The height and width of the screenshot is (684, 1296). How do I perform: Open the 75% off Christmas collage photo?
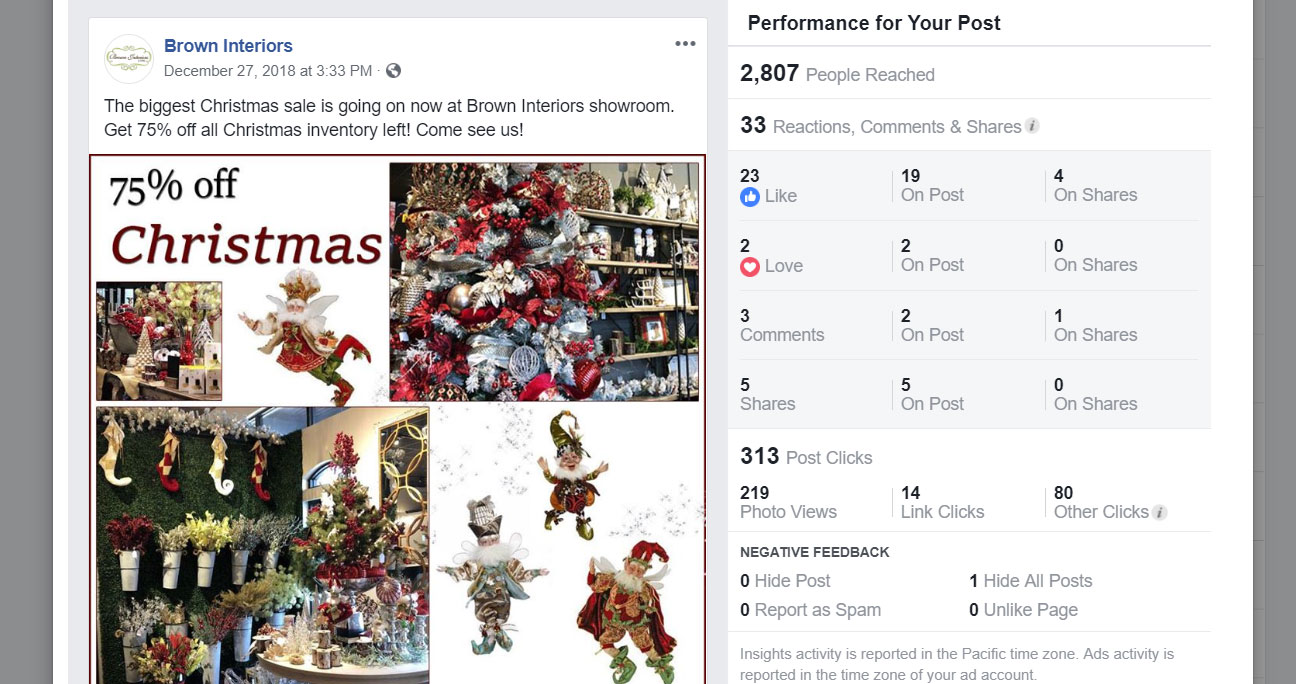[397, 419]
